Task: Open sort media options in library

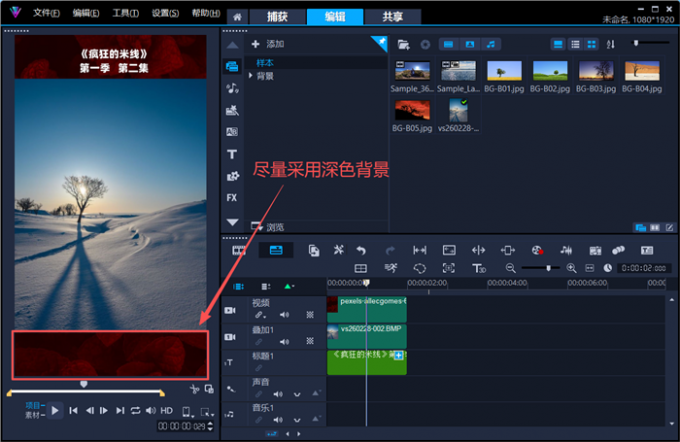Action: pyautogui.click(x=611, y=44)
